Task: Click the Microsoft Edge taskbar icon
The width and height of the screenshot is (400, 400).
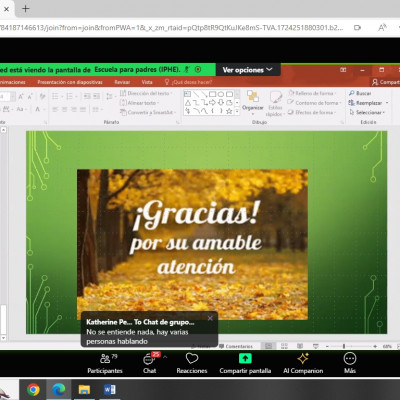Action: pos(58,389)
